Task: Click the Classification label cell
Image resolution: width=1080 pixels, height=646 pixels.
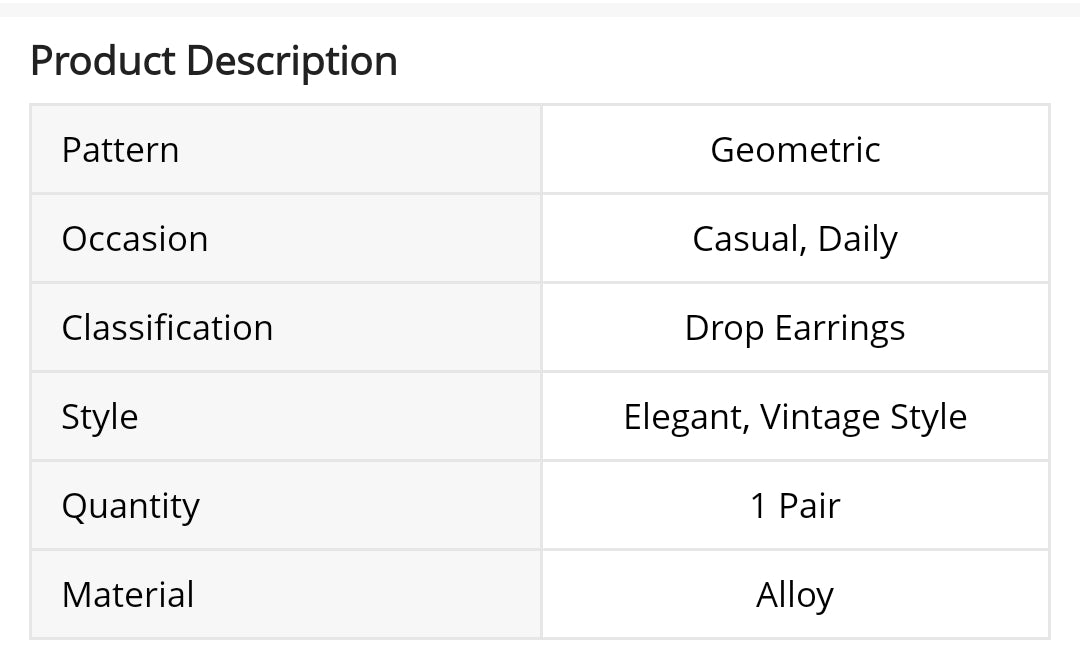Action: coord(167,328)
